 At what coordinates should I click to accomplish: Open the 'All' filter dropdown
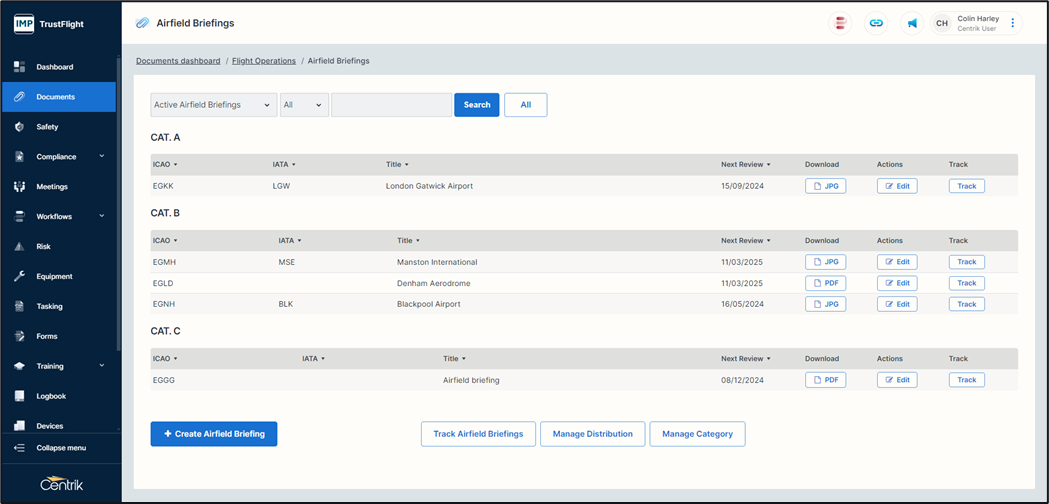coord(304,105)
